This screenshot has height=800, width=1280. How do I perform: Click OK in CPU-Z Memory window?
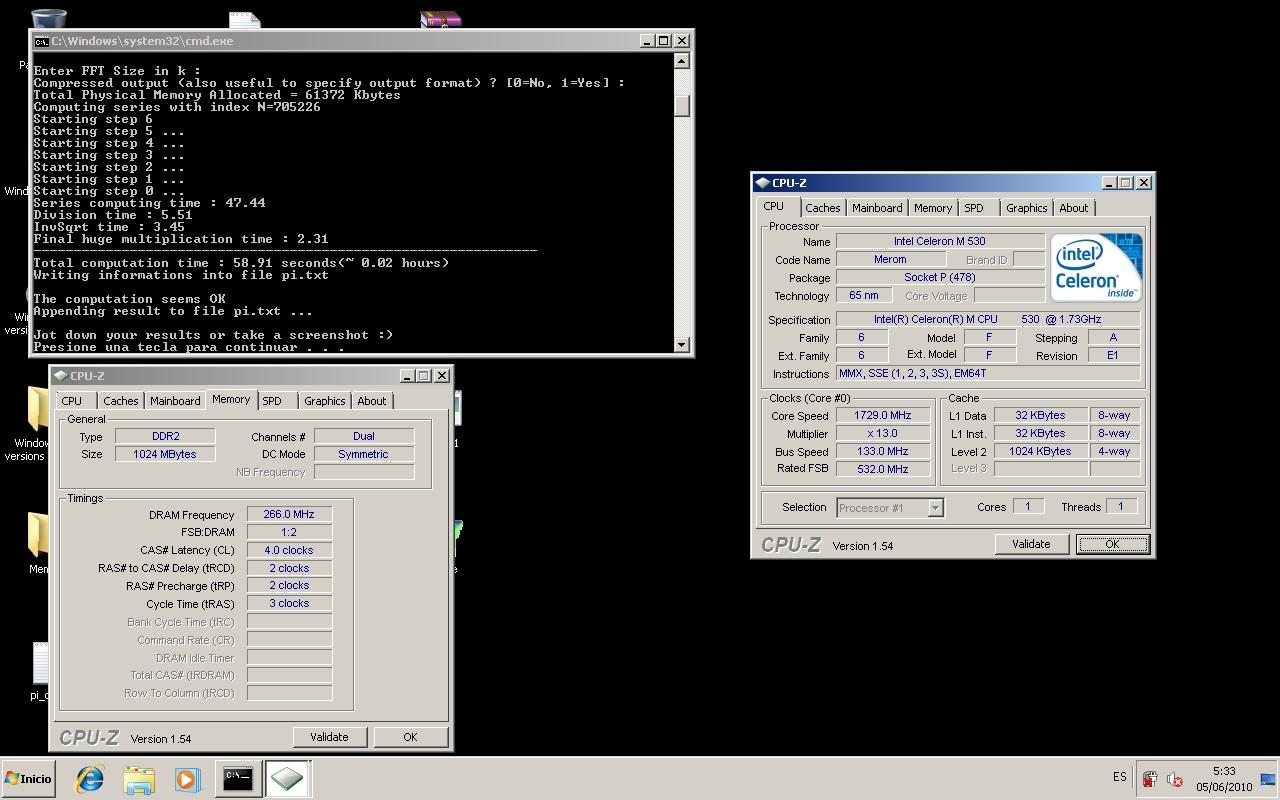(410, 737)
